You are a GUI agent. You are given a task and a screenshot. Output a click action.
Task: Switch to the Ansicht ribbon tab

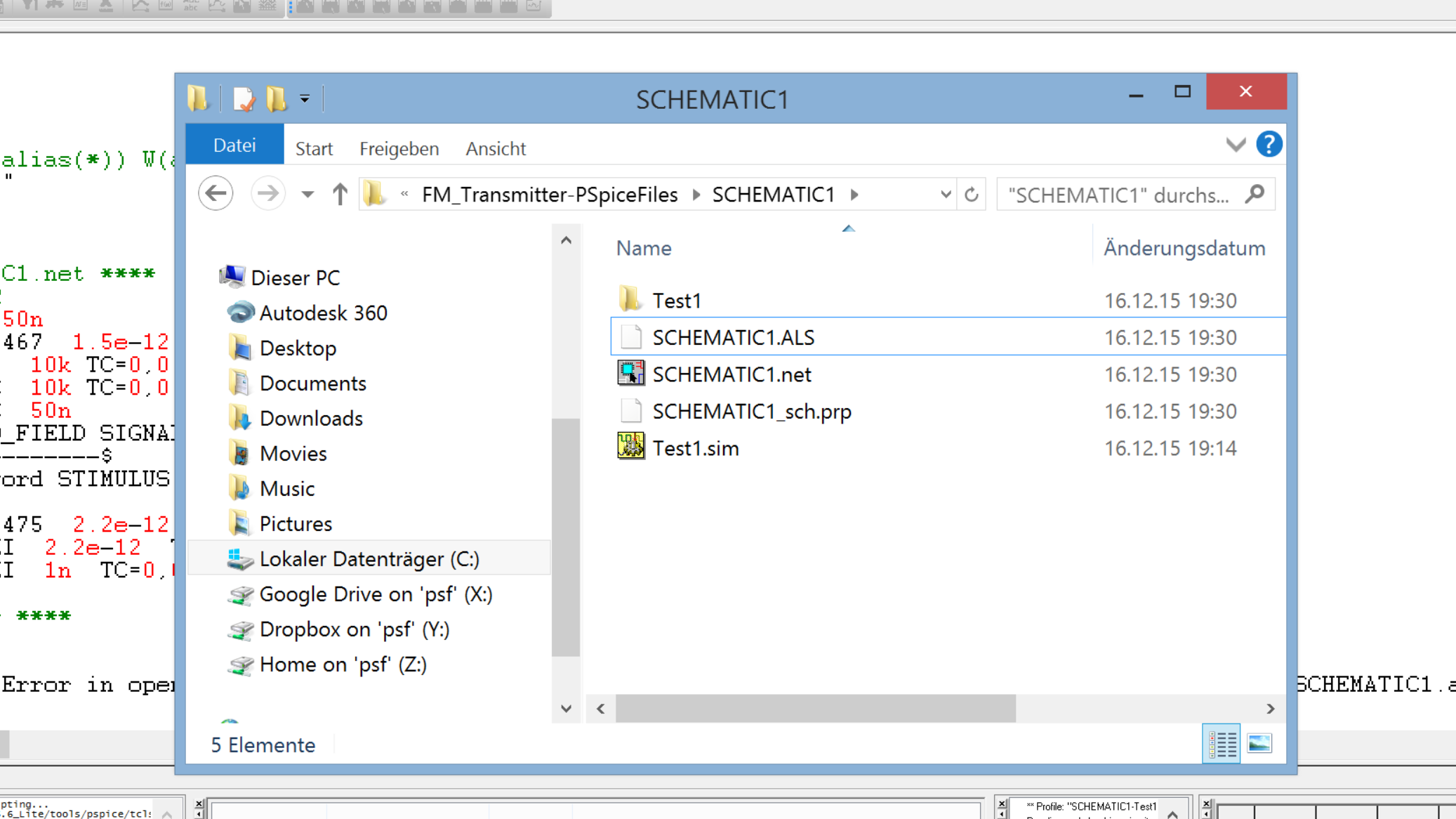[496, 149]
